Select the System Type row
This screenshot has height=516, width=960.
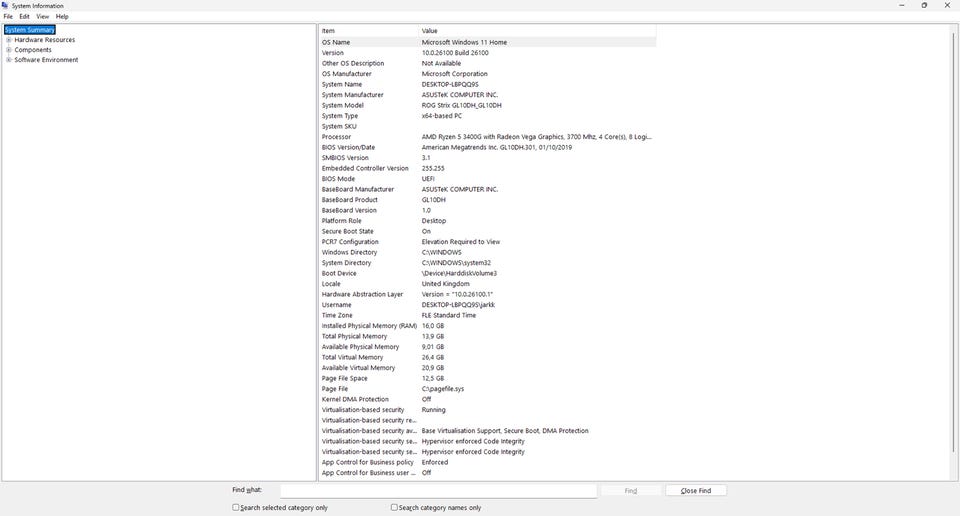[x=487, y=116]
